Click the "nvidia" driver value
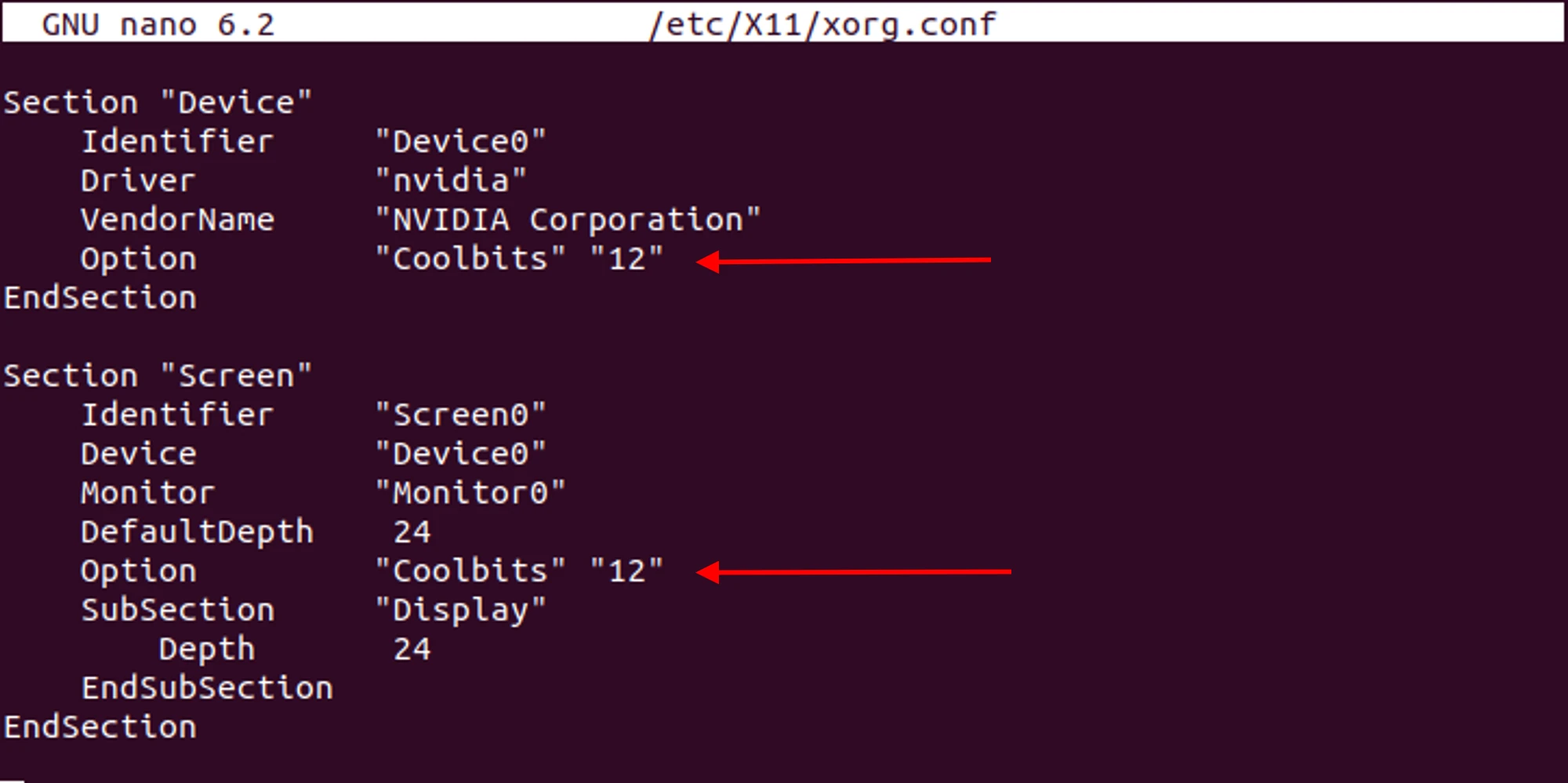 [x=451, y=181]
